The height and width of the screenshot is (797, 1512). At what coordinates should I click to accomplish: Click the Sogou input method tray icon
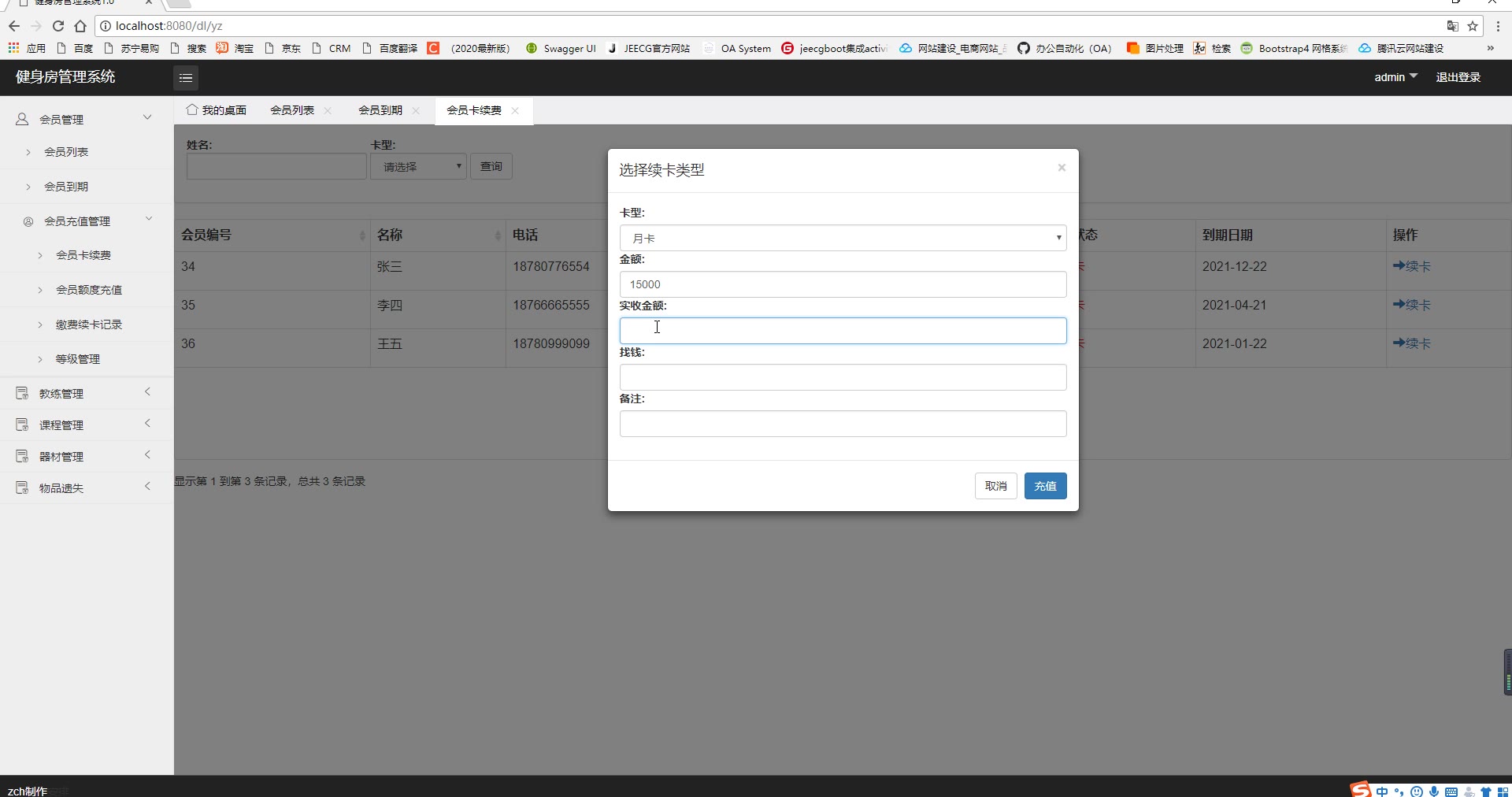coord(1360,789)
